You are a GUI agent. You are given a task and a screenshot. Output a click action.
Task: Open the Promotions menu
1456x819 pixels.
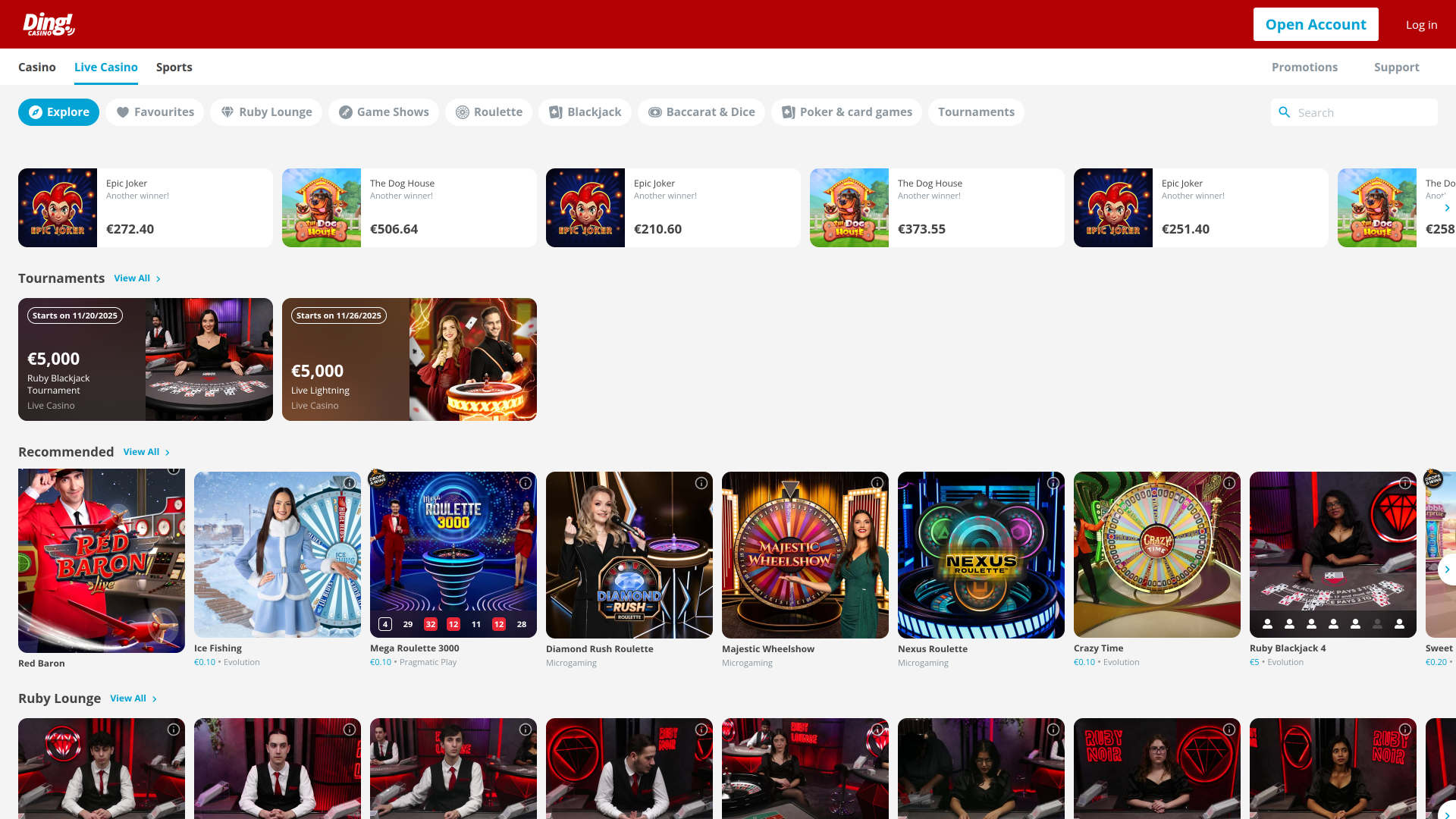1304,67
